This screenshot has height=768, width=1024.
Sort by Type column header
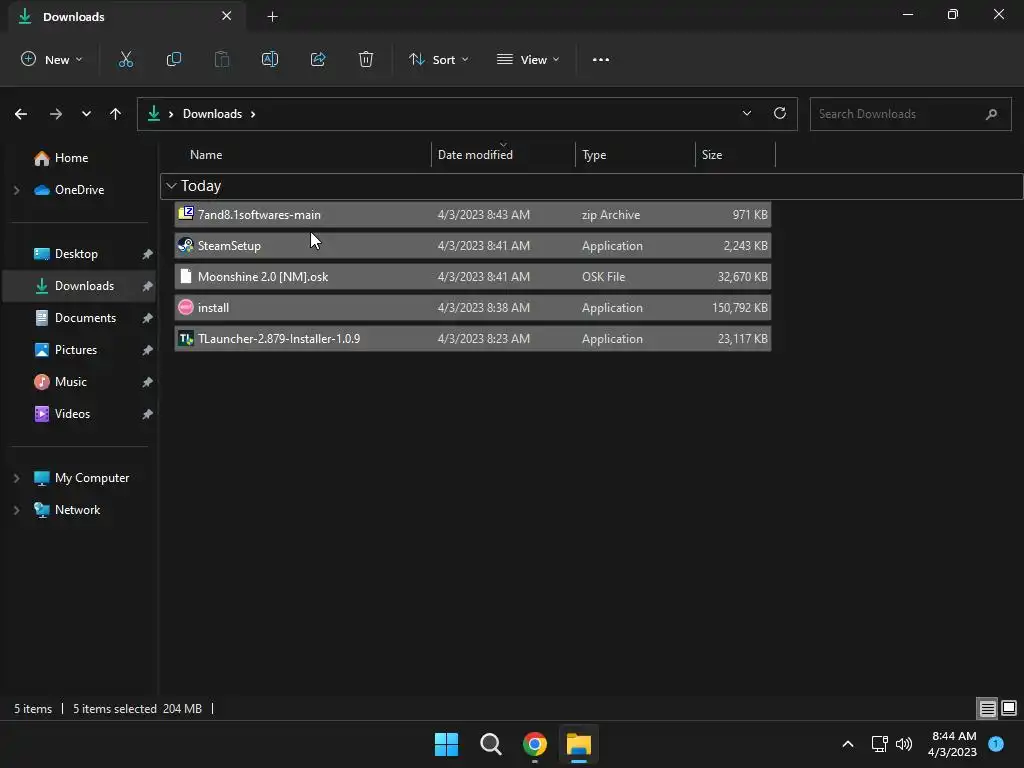click(594, 155)
